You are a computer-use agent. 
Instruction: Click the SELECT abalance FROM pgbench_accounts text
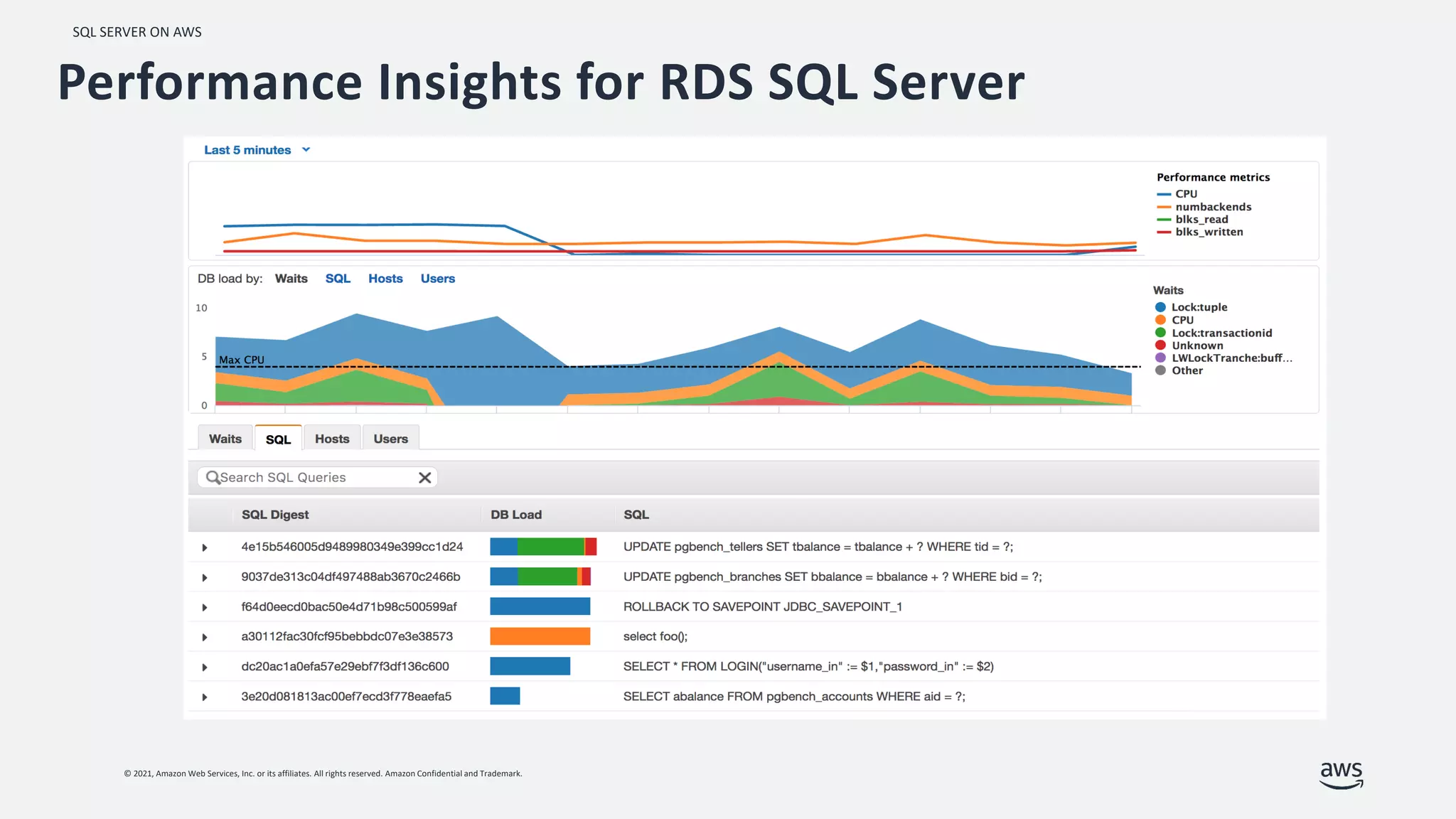click(x=794, y=696)
